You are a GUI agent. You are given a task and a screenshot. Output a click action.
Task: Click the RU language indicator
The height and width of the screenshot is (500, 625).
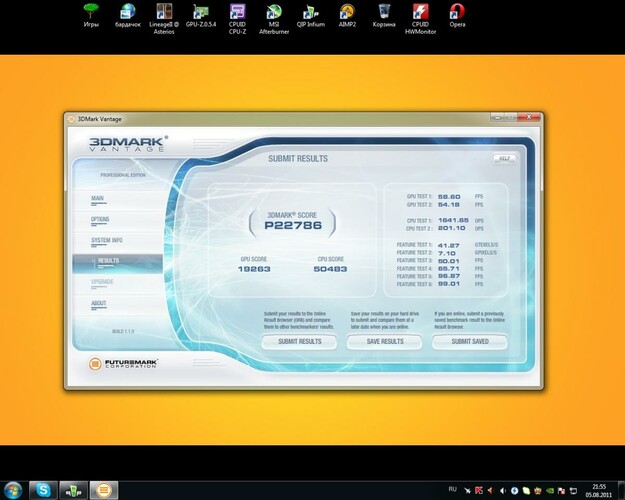click(x=452, y=489)
